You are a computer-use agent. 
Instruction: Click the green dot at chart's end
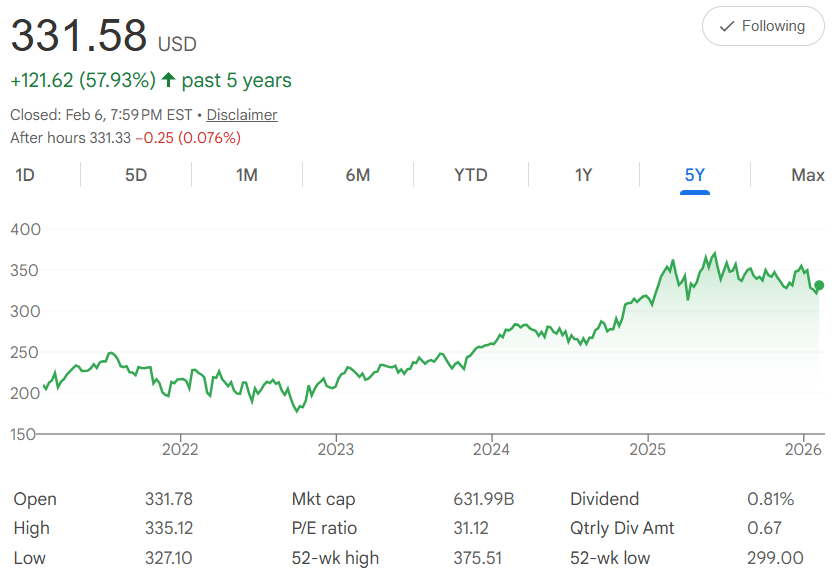[x=820, y=286]
